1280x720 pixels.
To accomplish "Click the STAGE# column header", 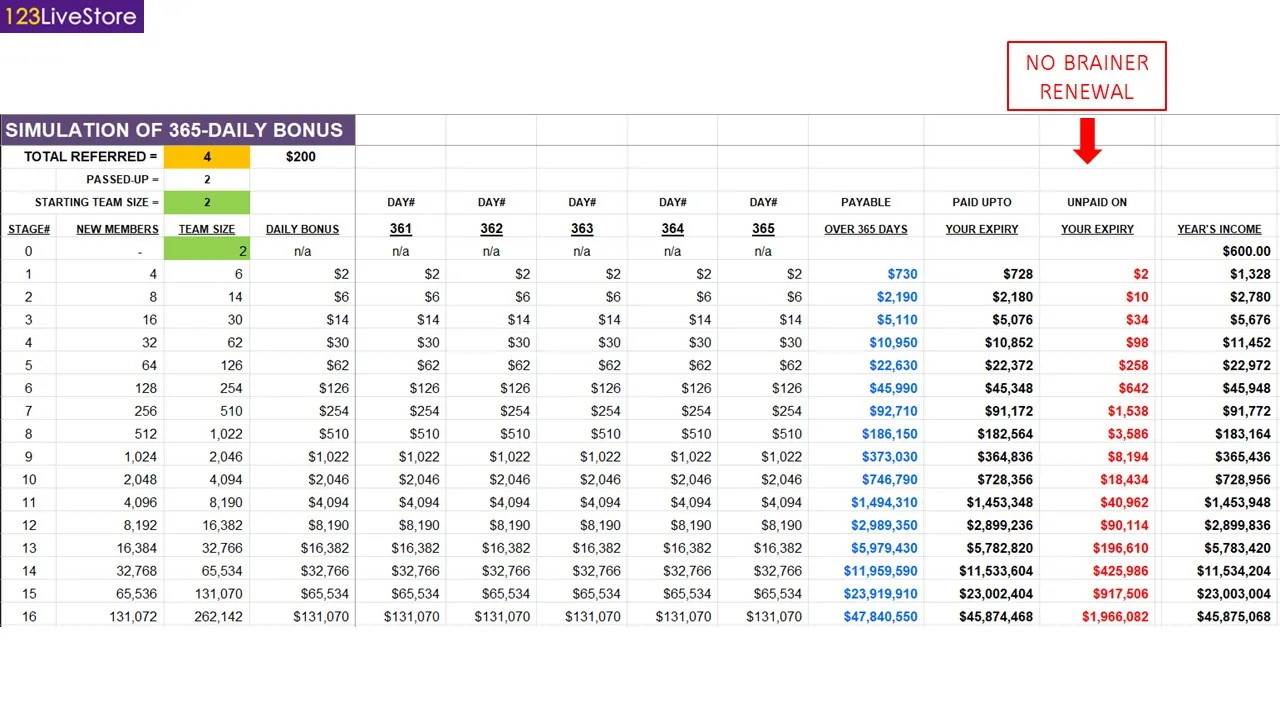I will coord(29,229).
